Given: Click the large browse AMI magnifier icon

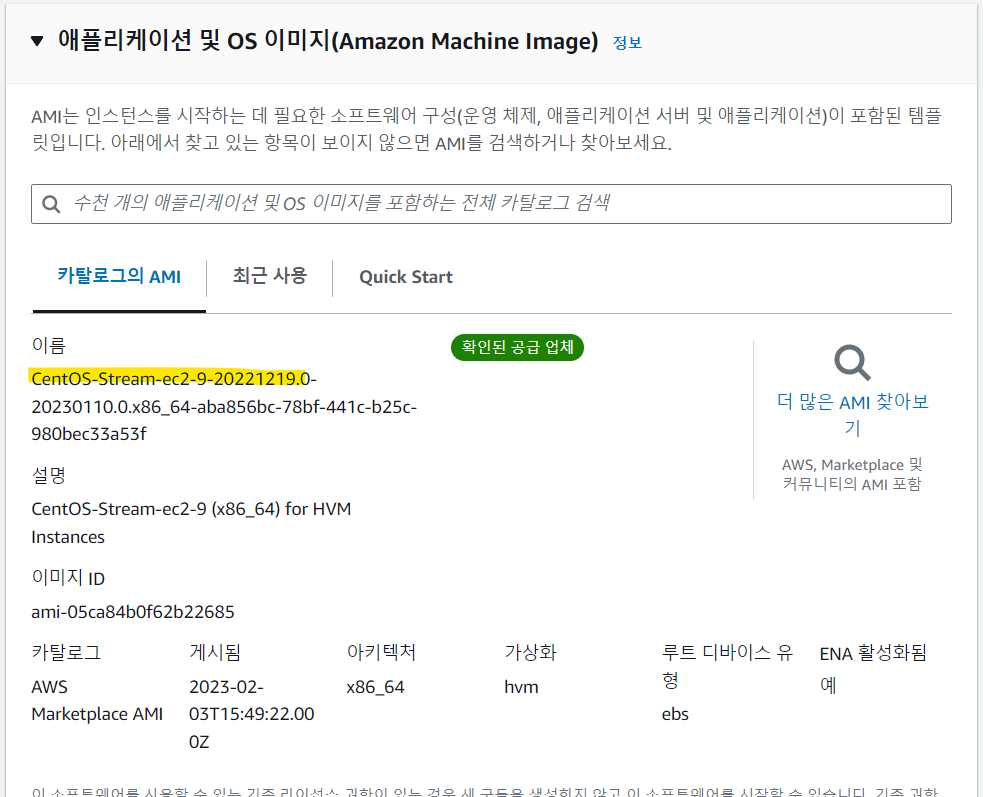Looking at the screenshot, I should (x=852, y=362).
